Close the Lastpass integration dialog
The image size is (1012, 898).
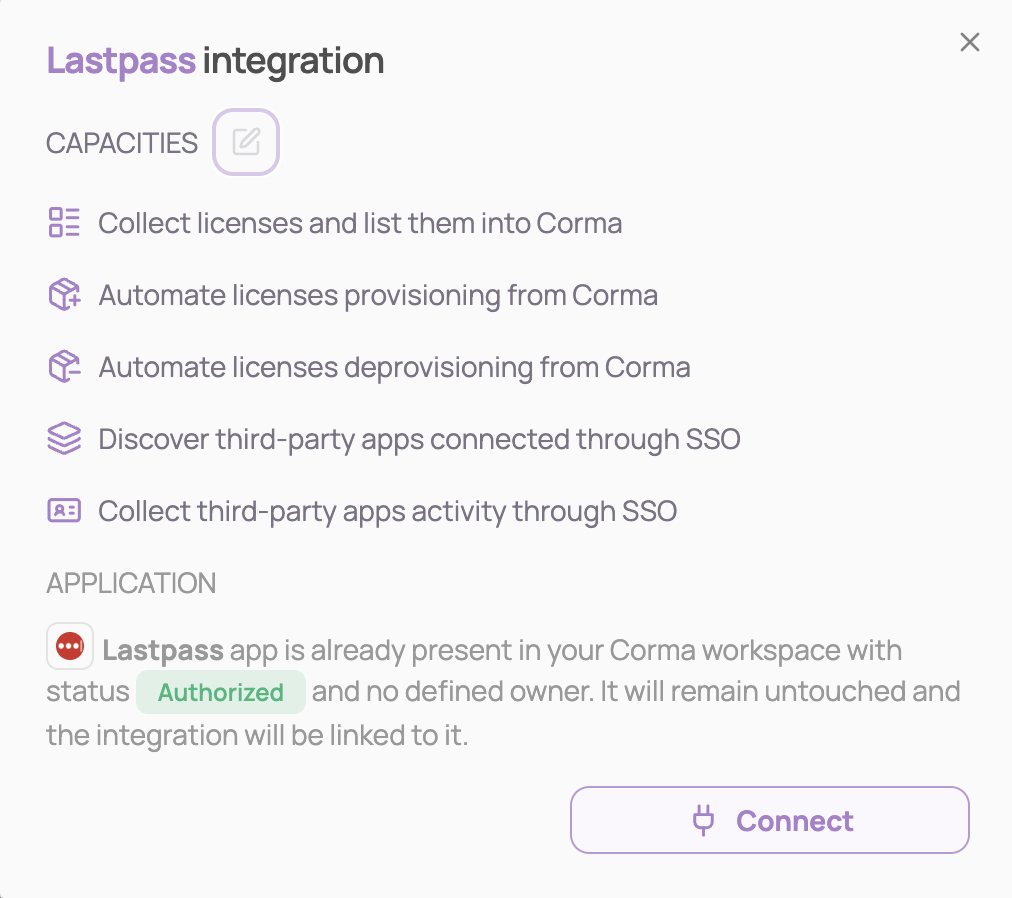pos(969,42)
